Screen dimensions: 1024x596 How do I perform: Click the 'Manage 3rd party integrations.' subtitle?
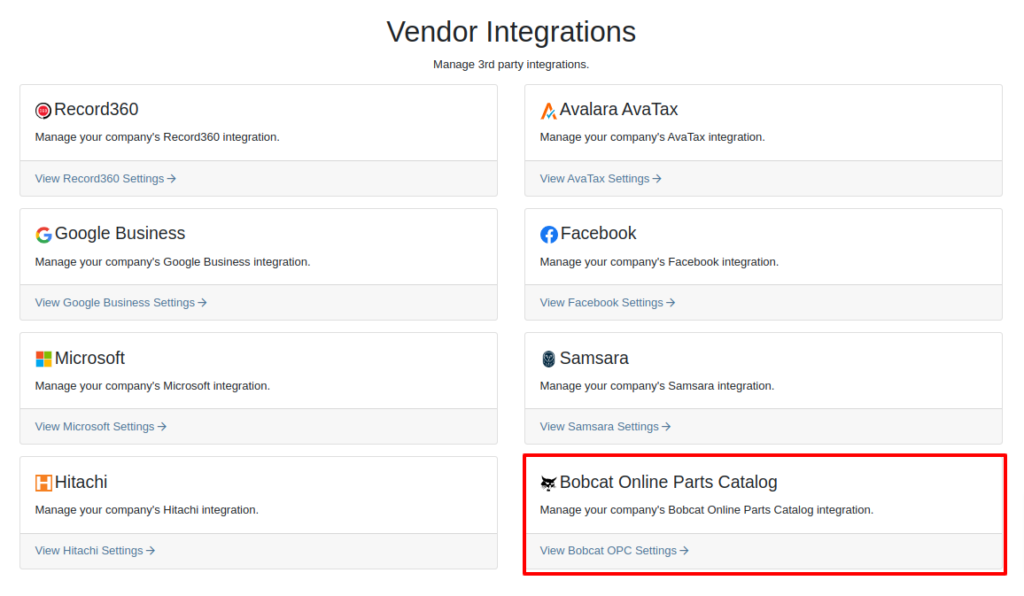click(x=511, y=65)
